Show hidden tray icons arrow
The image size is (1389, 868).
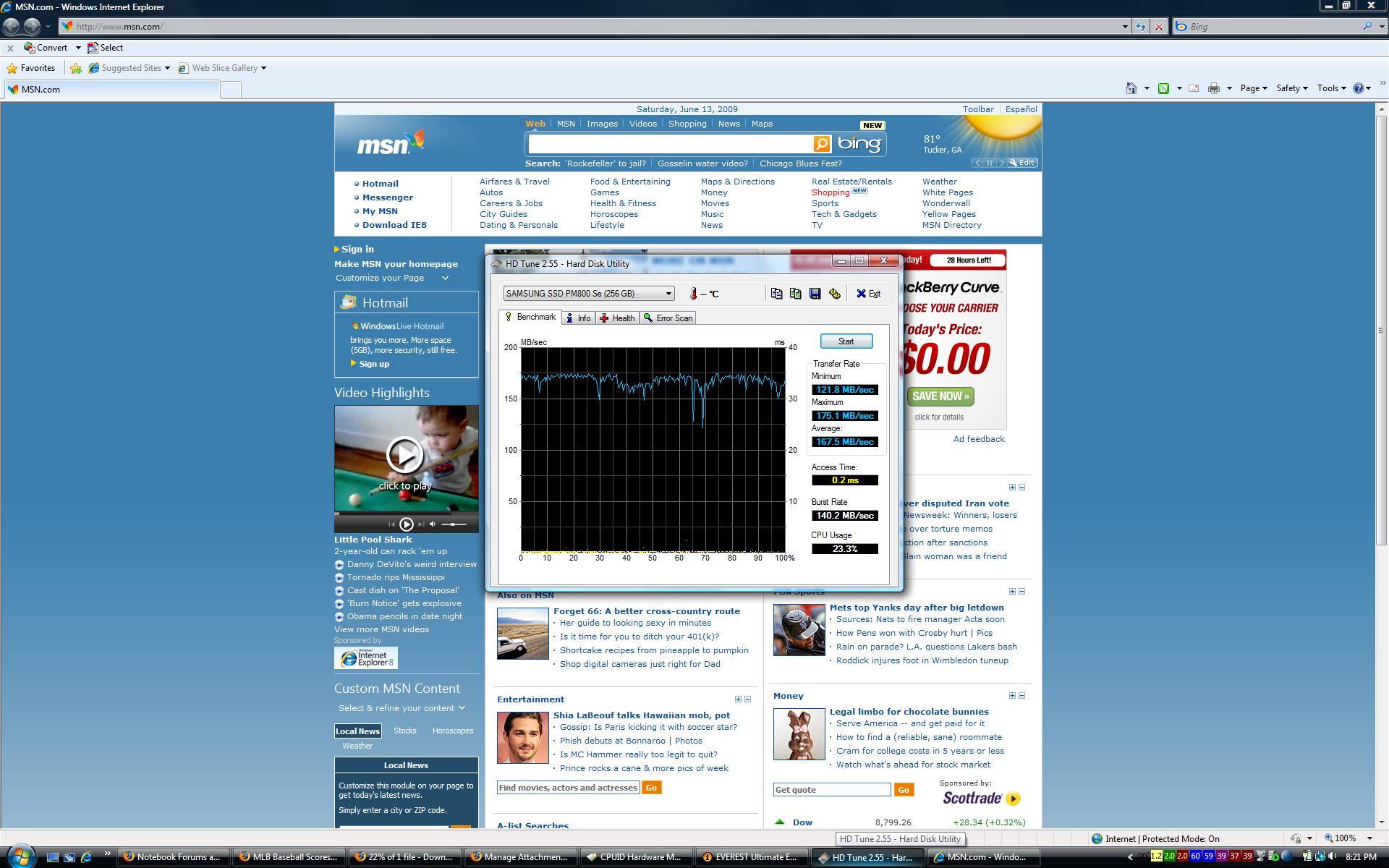(x=1130, y=857)
